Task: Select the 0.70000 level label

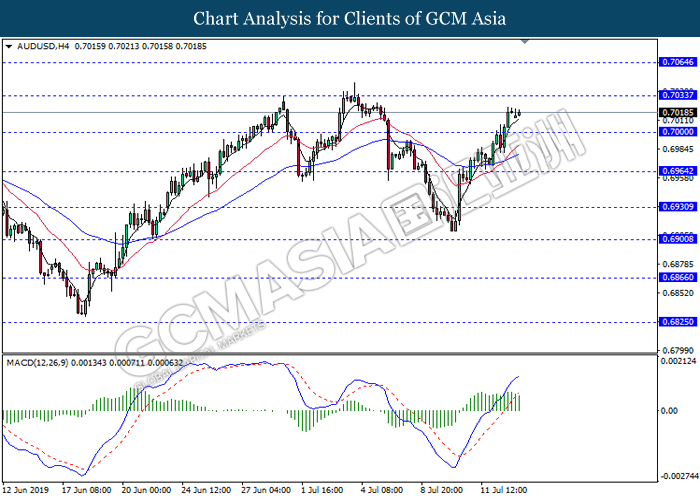Action: (678, 132)
